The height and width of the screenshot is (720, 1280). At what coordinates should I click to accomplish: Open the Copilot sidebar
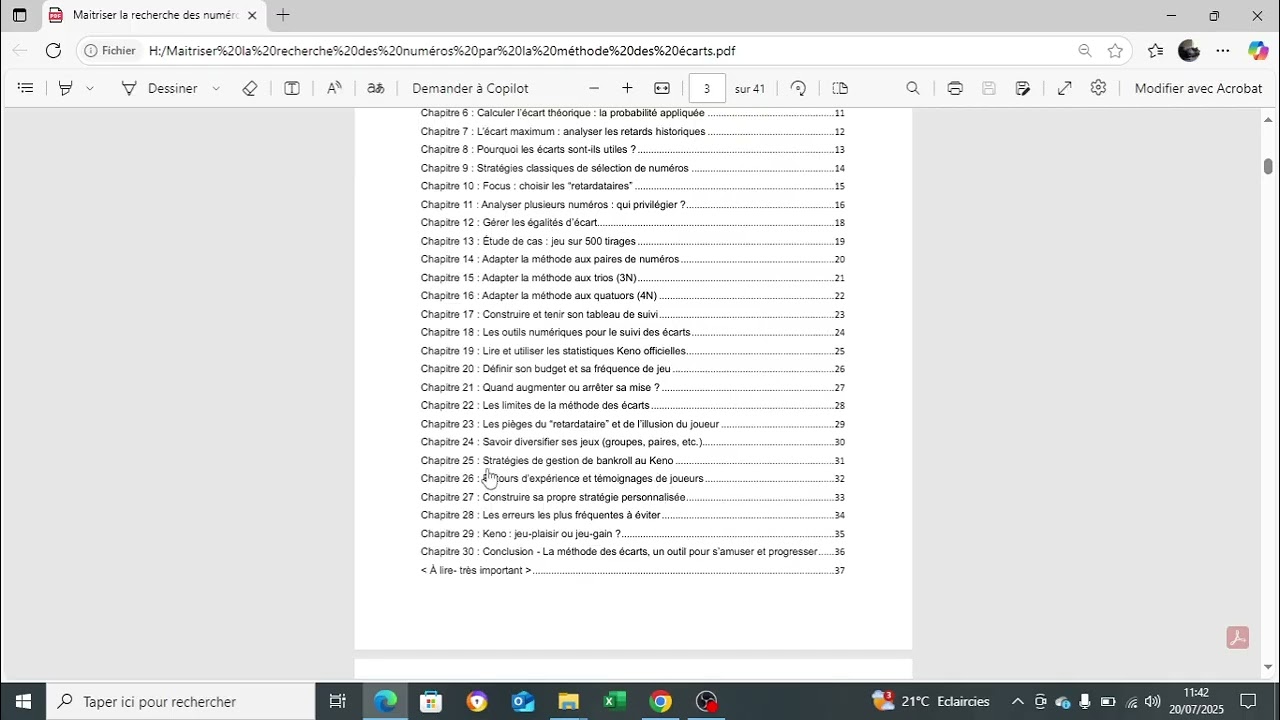[x=1258, y=50]
